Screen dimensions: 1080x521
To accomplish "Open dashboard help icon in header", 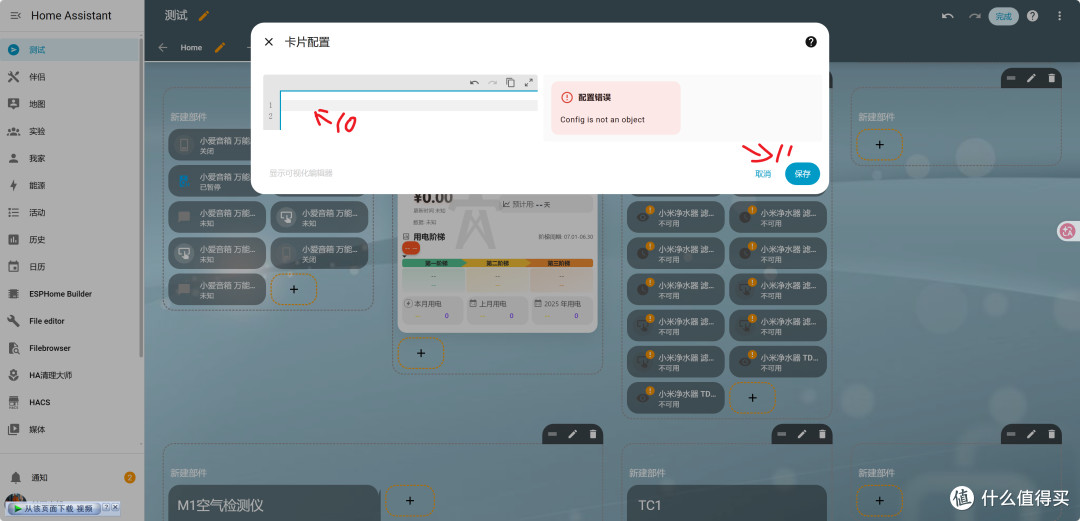I will pyautogui.click(x=1032, y=16).
